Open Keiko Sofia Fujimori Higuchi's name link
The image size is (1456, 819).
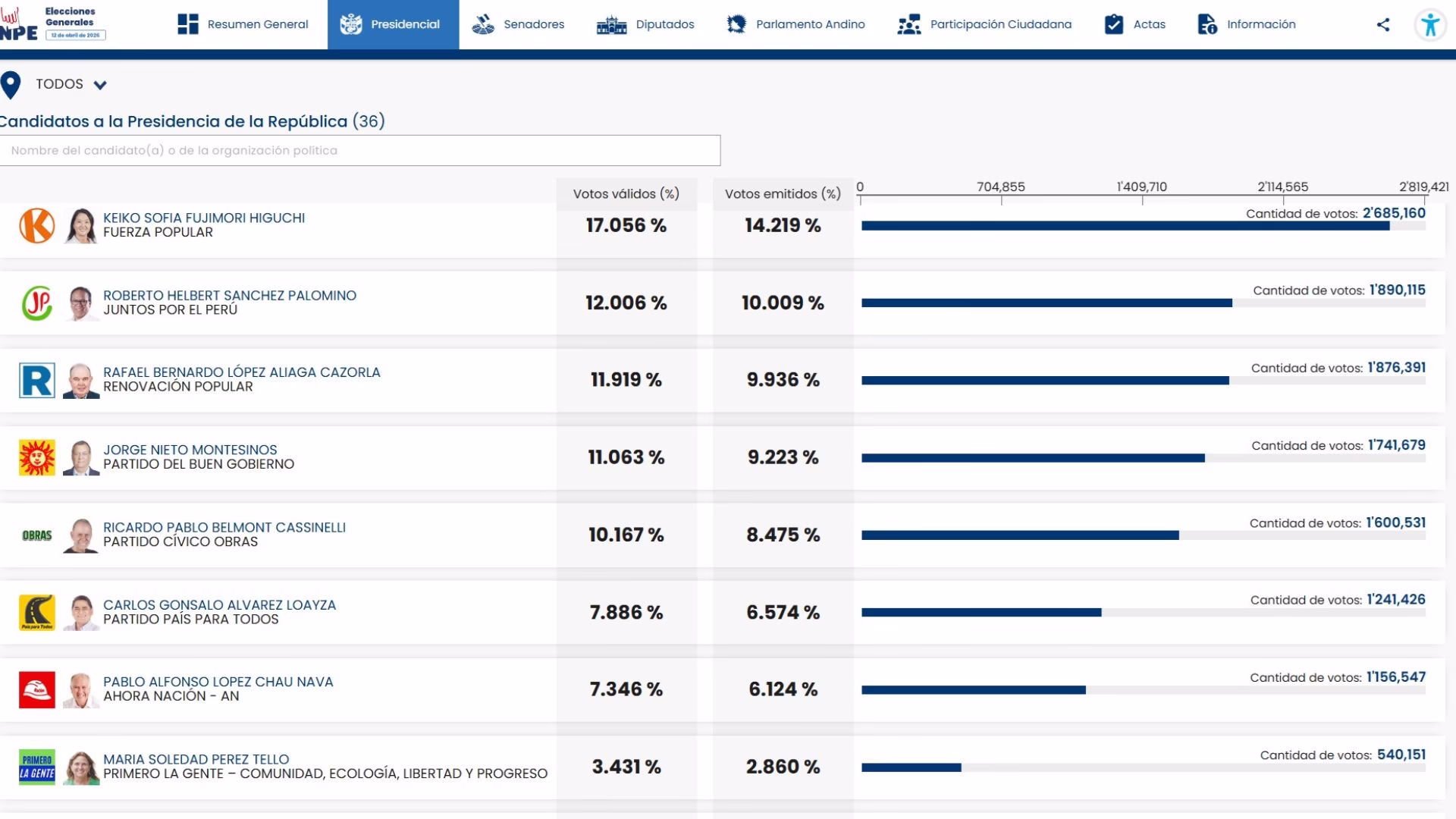[204, 218]
